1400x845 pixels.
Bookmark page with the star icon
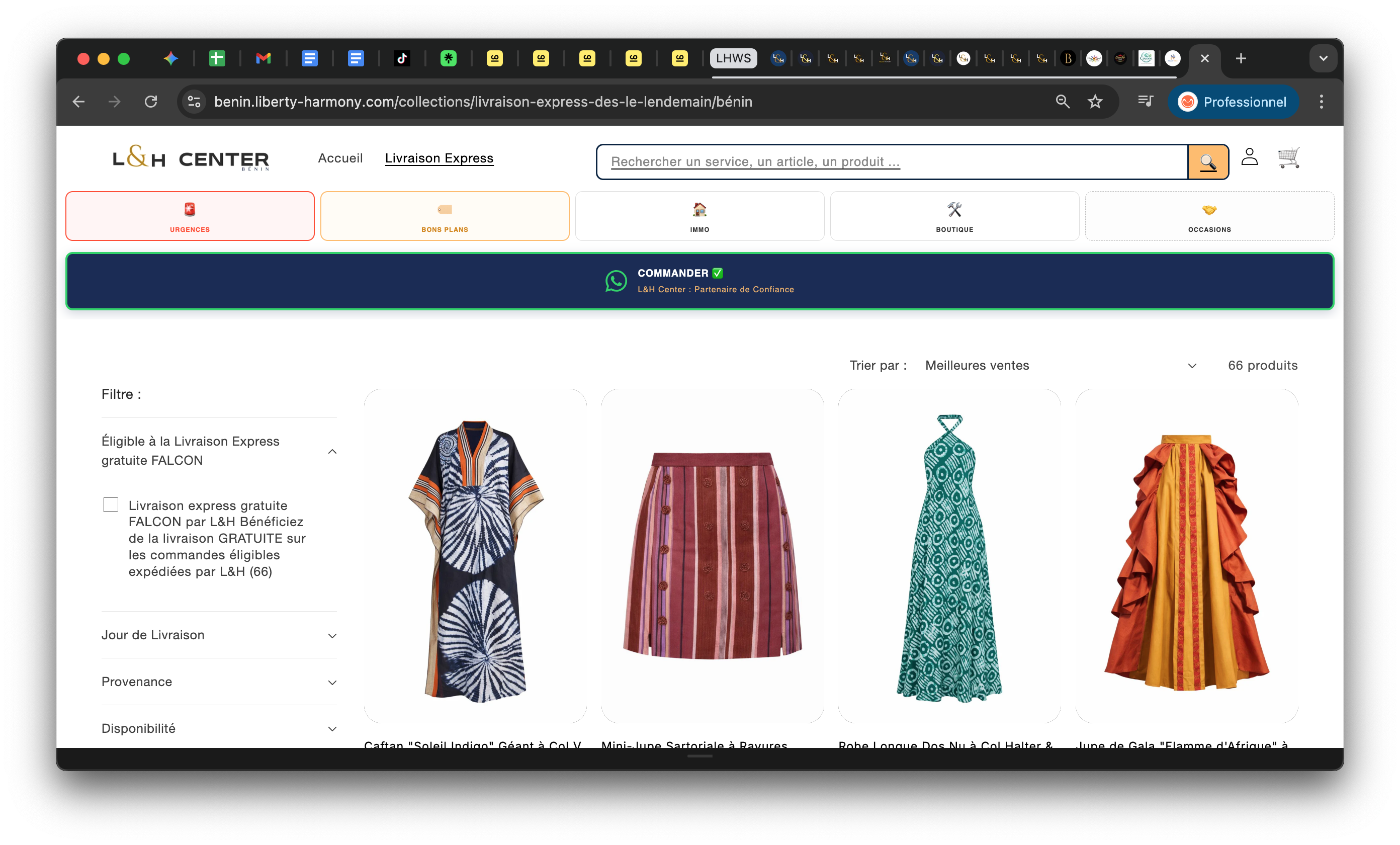pos(1094,102)
